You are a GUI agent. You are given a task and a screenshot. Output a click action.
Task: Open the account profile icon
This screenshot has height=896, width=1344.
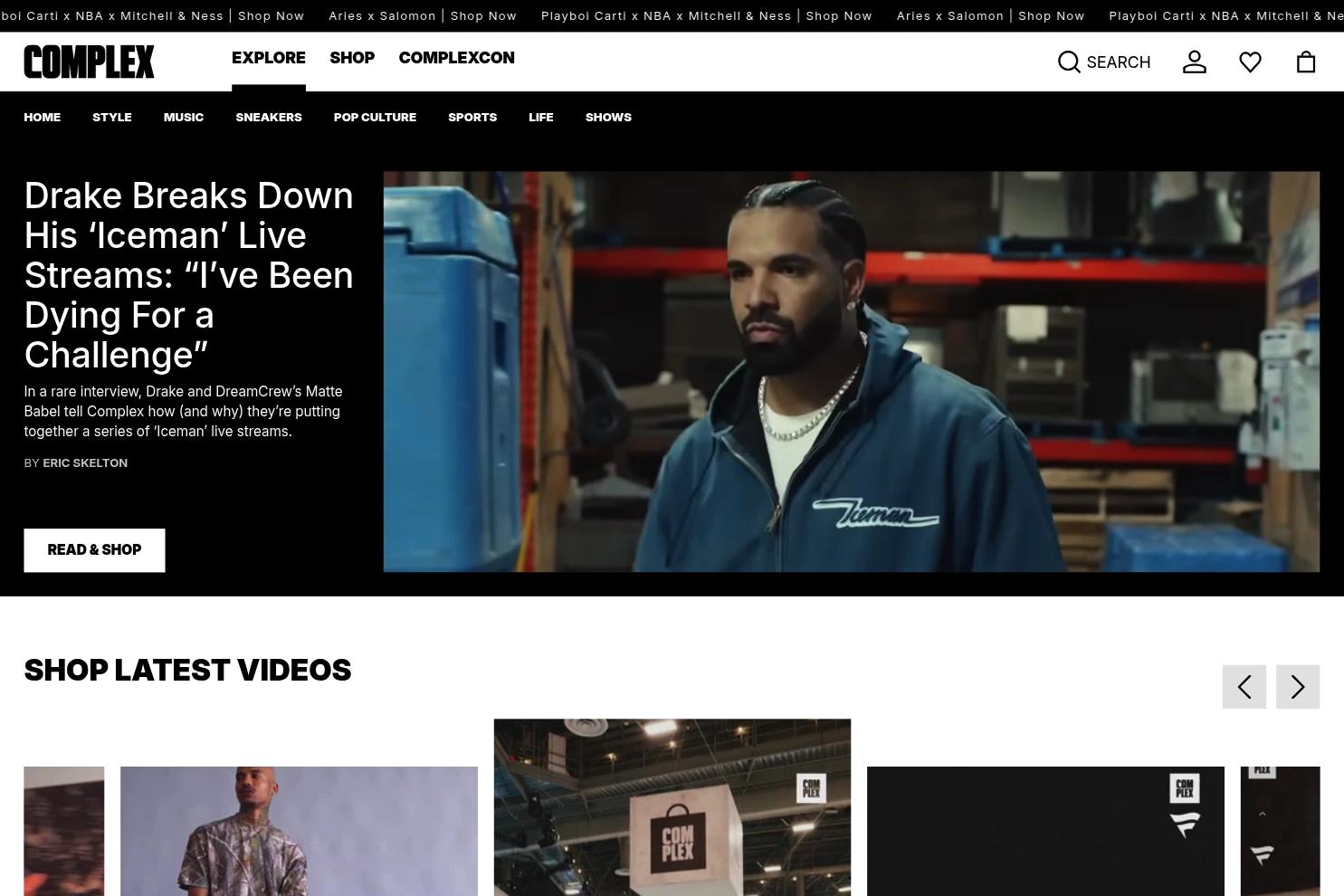tap(1195, 62)
